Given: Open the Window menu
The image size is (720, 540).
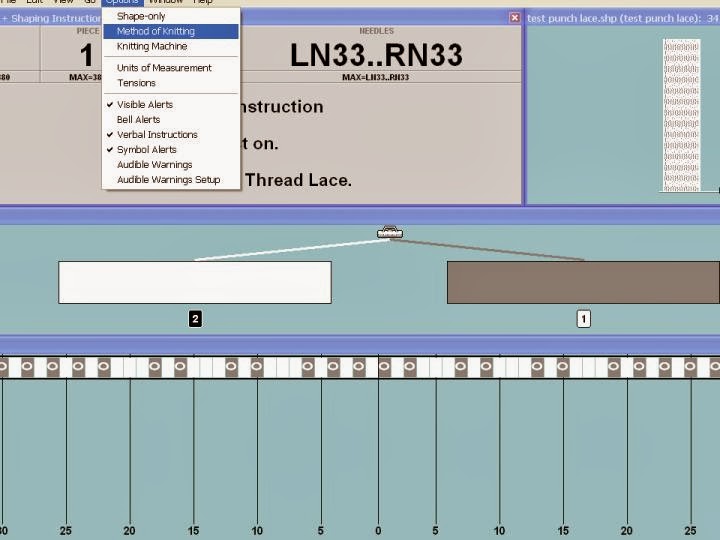Looking at the screenshot, I should (166, 2).
